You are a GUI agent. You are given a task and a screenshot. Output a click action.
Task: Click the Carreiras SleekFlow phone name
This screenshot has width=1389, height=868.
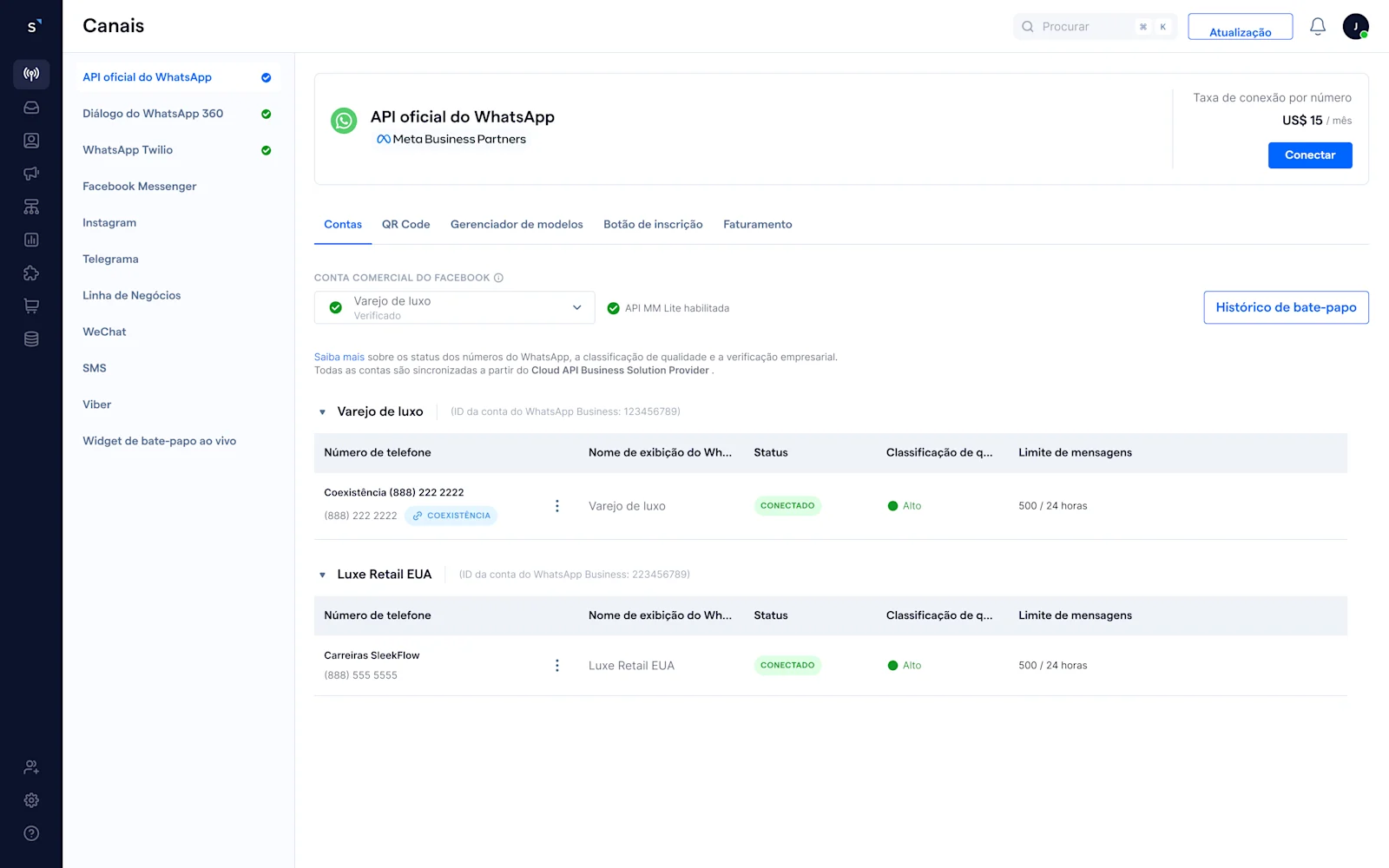pos(372,655)
